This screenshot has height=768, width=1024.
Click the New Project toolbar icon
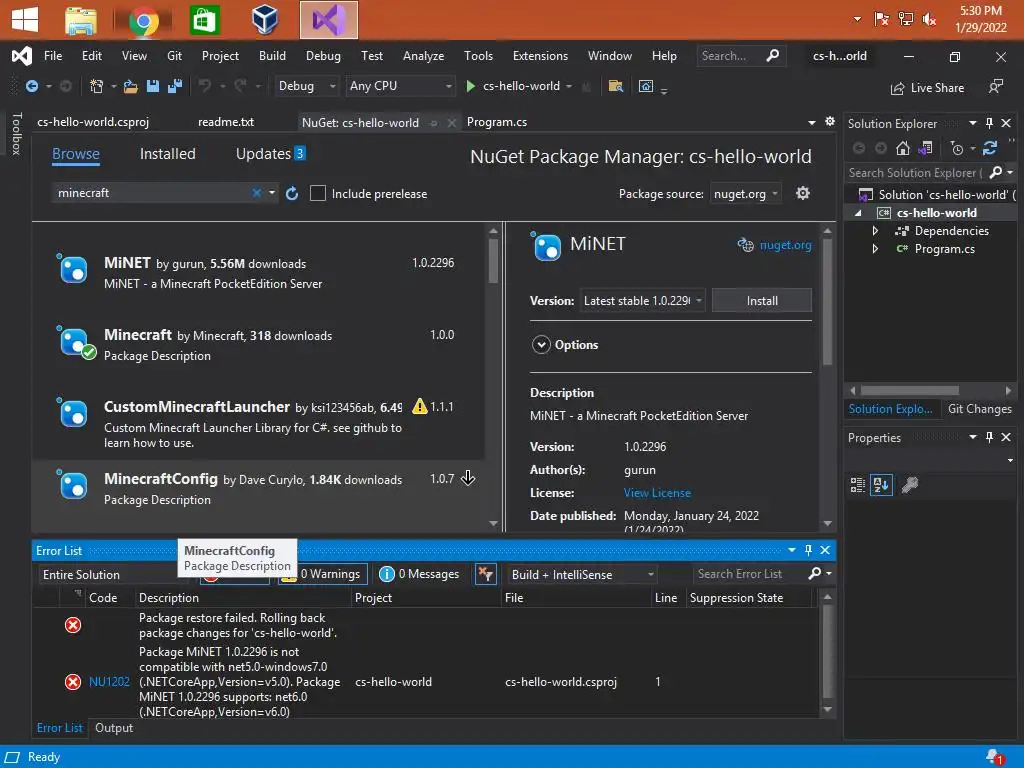(96, 86)
